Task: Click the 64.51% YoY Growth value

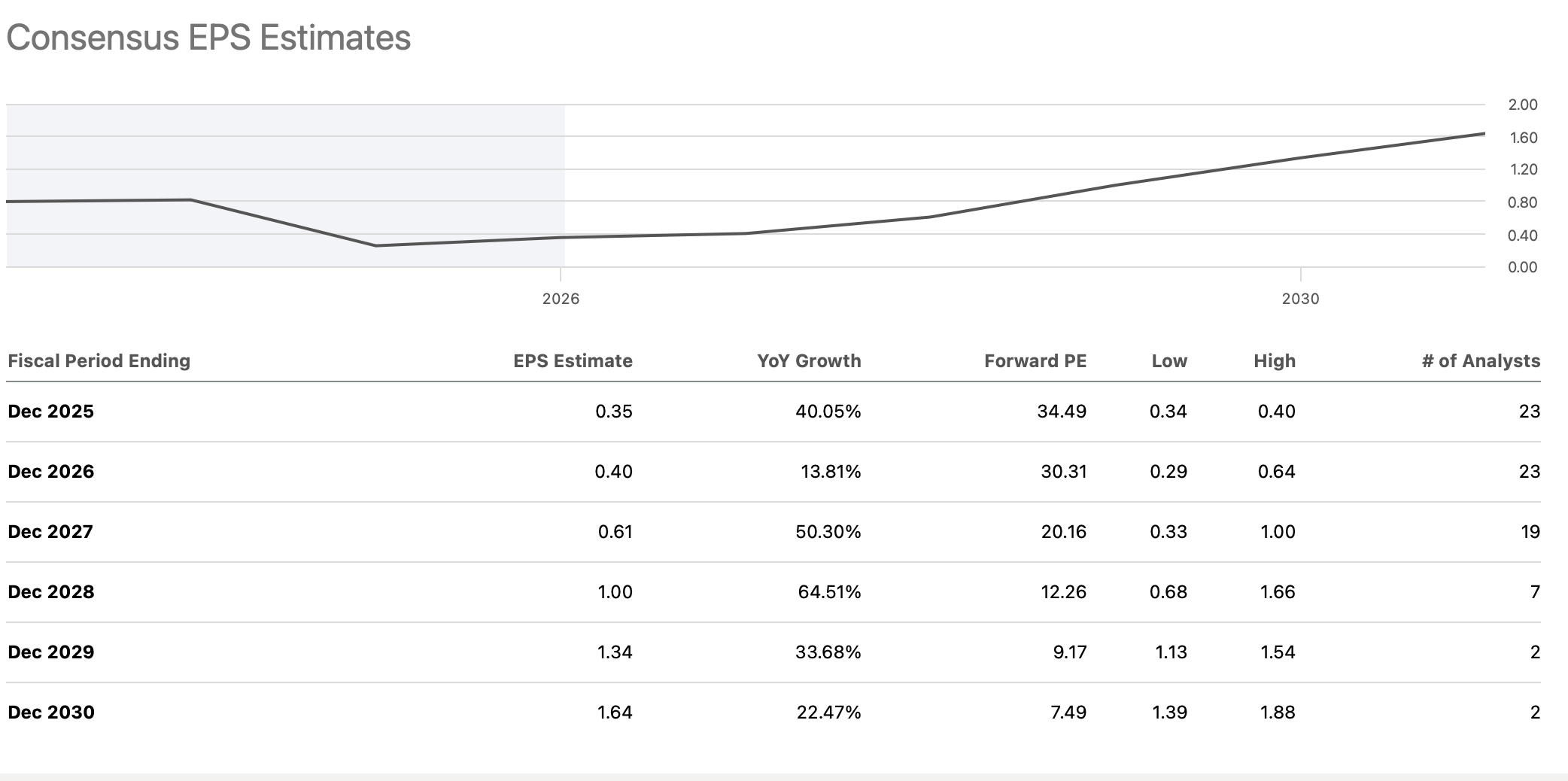Action: [829, 592]
